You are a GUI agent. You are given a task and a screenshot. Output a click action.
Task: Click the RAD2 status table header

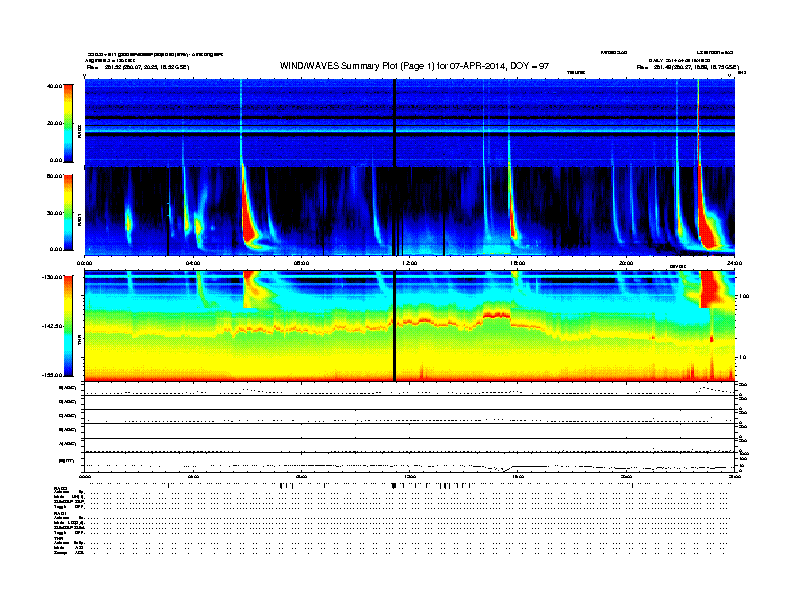(60, 487)
